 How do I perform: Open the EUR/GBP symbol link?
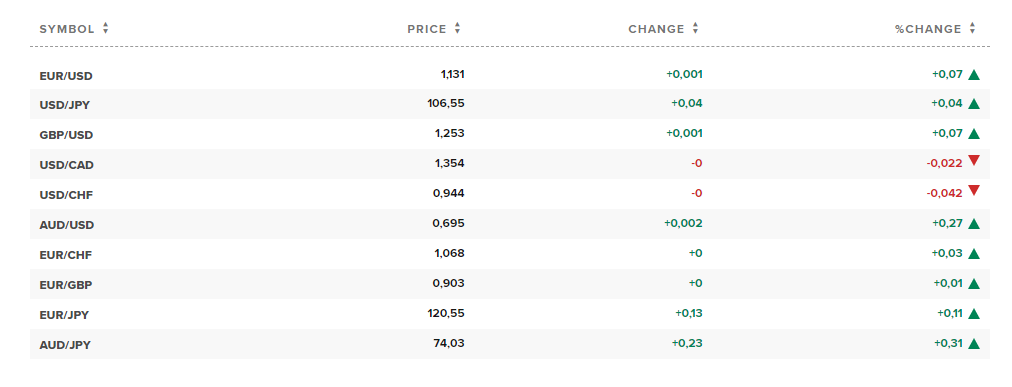pos(65,285)
